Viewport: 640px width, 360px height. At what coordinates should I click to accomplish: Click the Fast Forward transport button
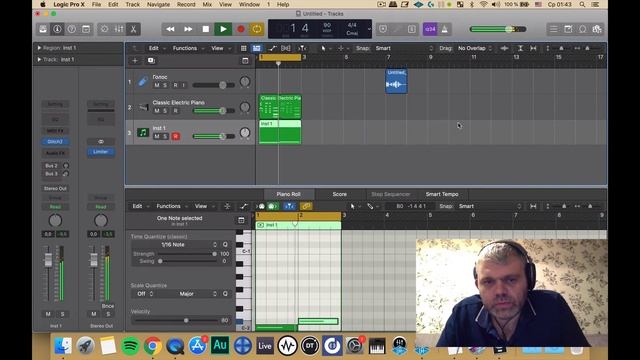click(x=188, y=29)
